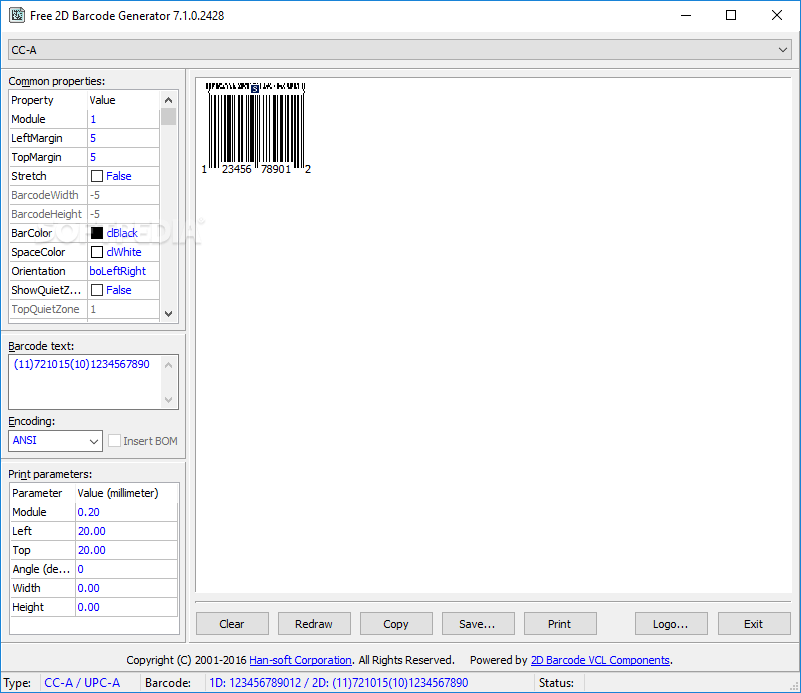Exit the application via Exit button
Screen dimensions: 801x693
[x=753, y=623]
